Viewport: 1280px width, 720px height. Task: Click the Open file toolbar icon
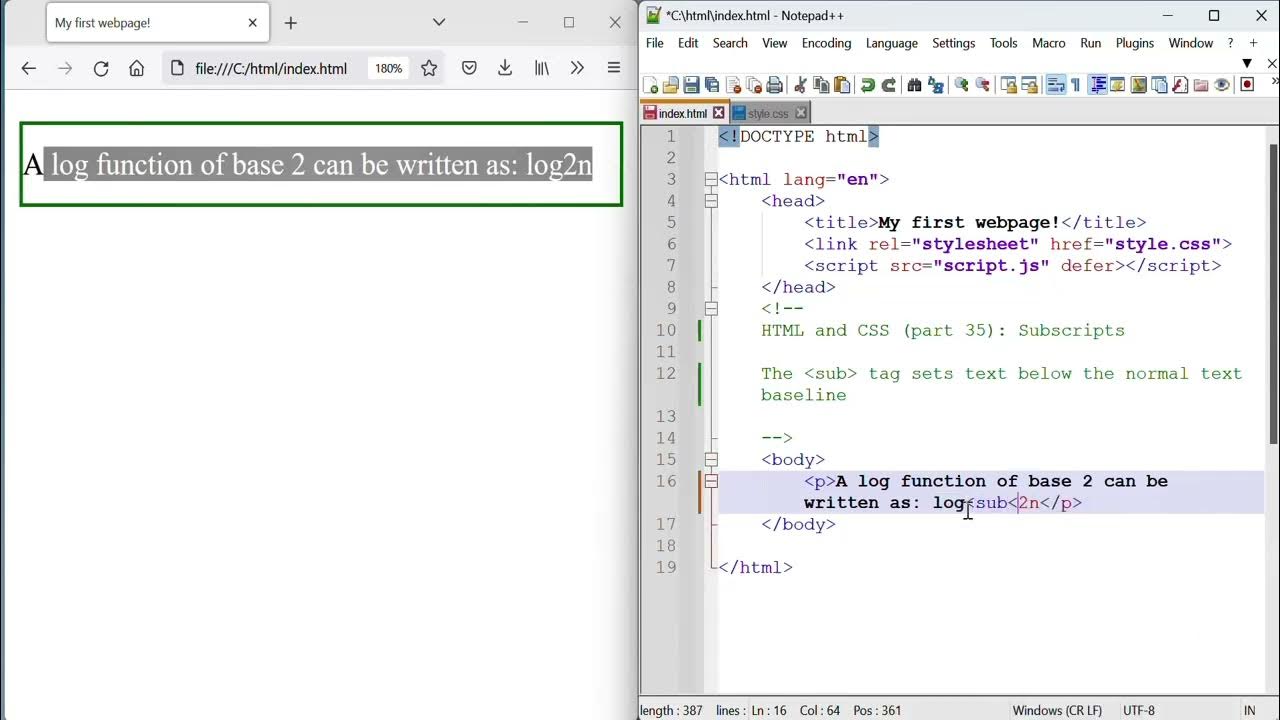pyautogui.click(x=671, y=85)
